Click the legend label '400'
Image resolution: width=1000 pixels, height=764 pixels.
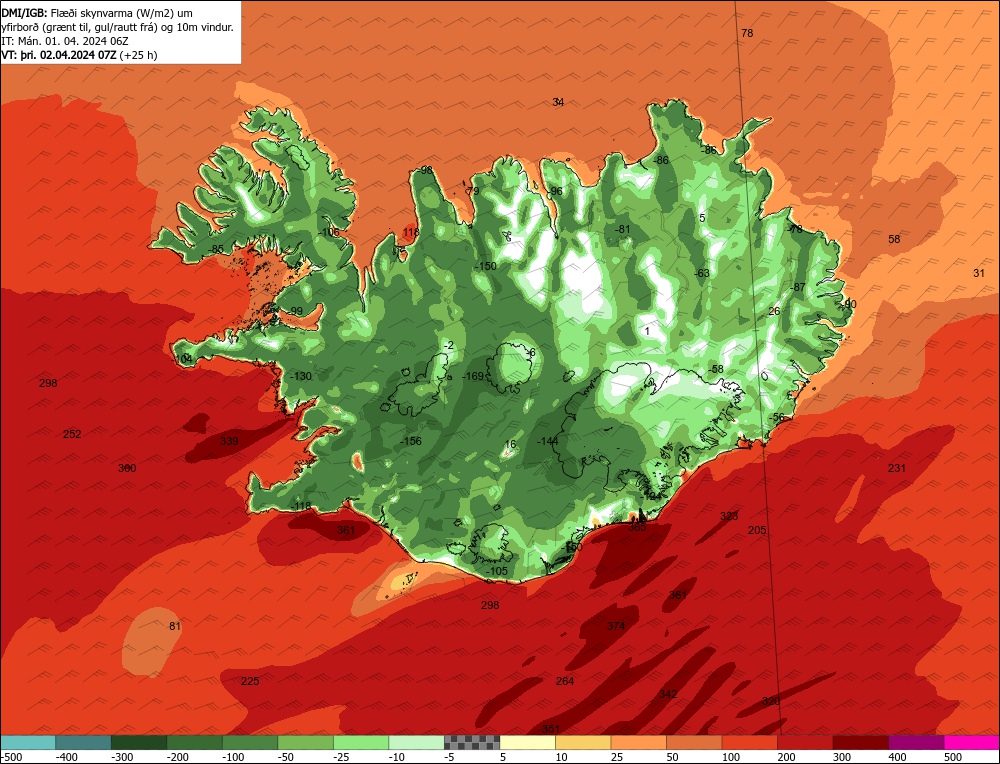[x=897, y=757]
